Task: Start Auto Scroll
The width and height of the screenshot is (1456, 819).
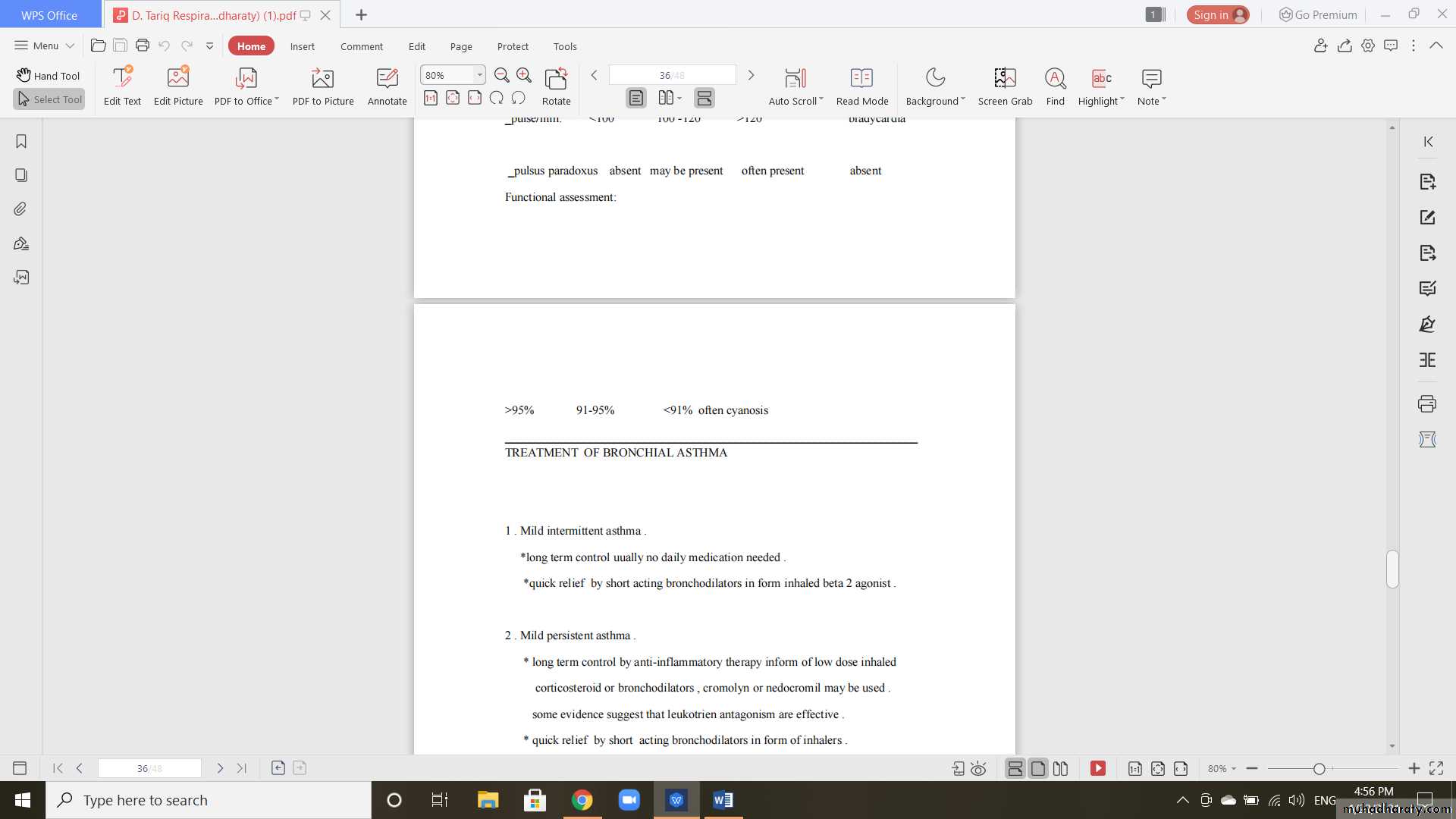Action: [x=795, y=78]
